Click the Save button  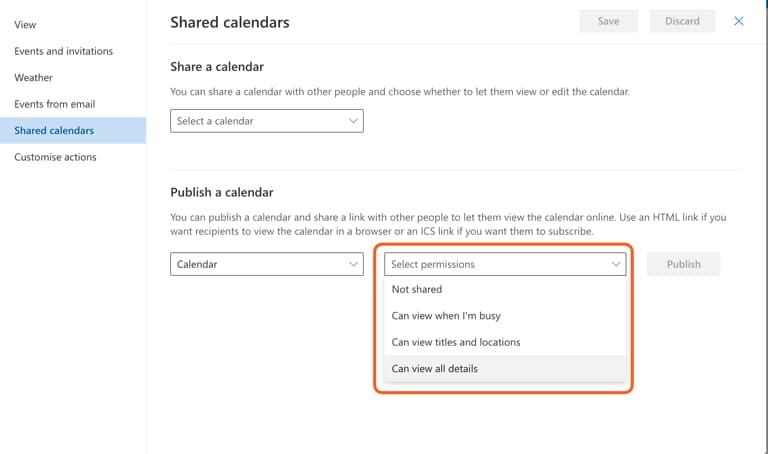(608, 21)
